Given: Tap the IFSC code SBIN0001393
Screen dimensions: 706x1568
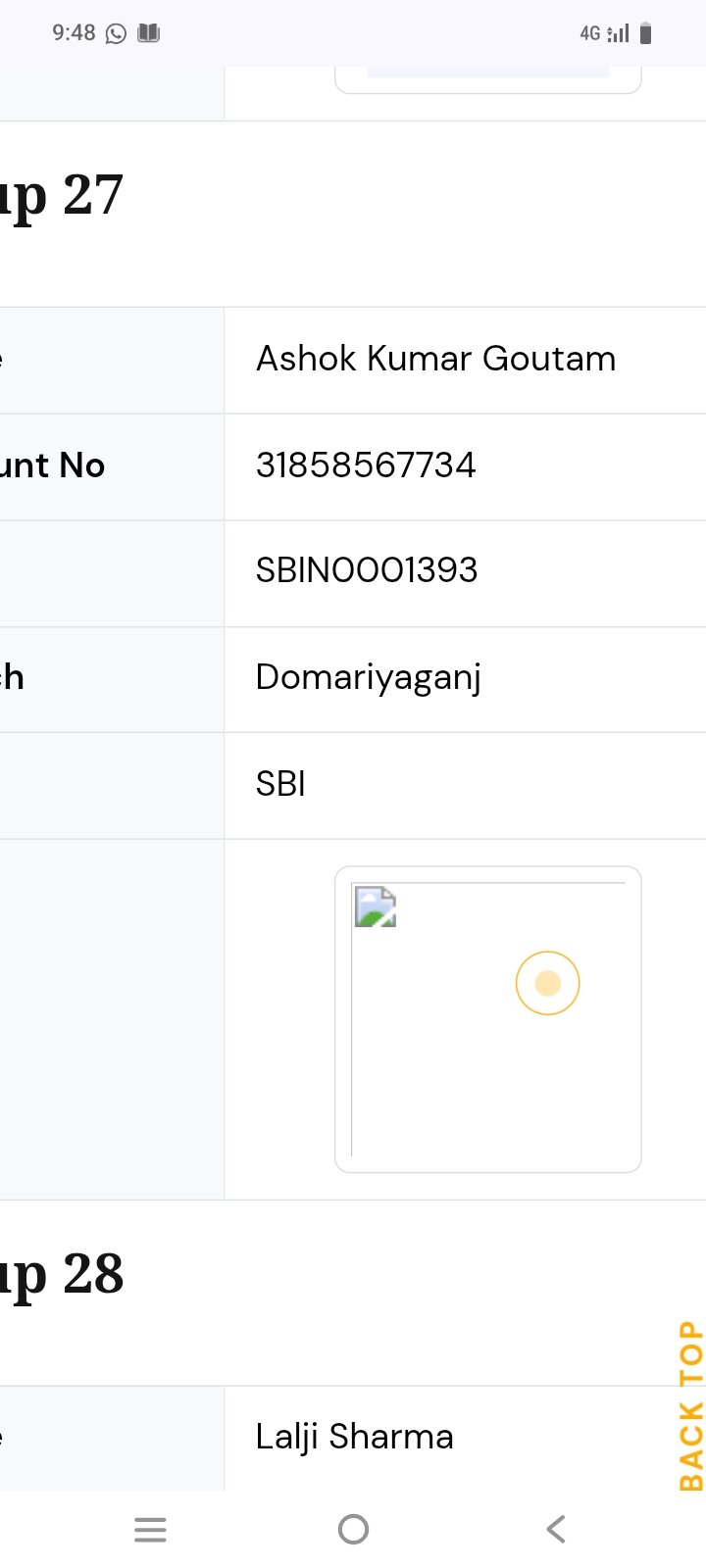Looking at the screenshot, I should click(x=367, y=570).
